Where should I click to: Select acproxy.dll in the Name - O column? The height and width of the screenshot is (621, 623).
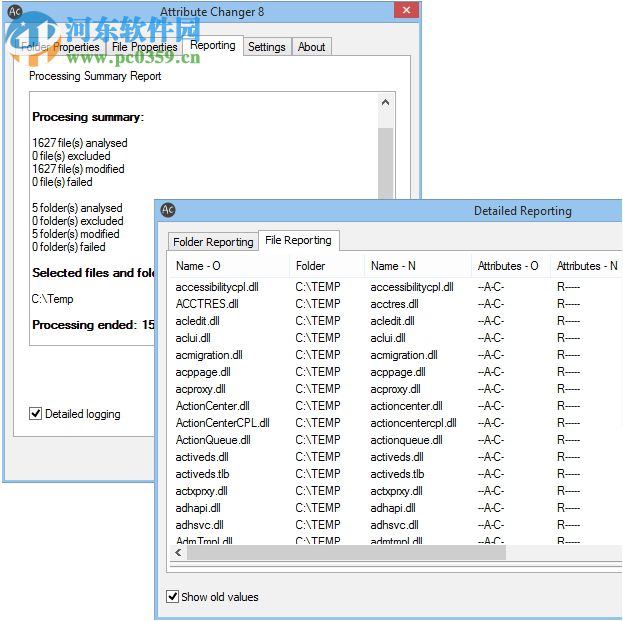[201, 389]
